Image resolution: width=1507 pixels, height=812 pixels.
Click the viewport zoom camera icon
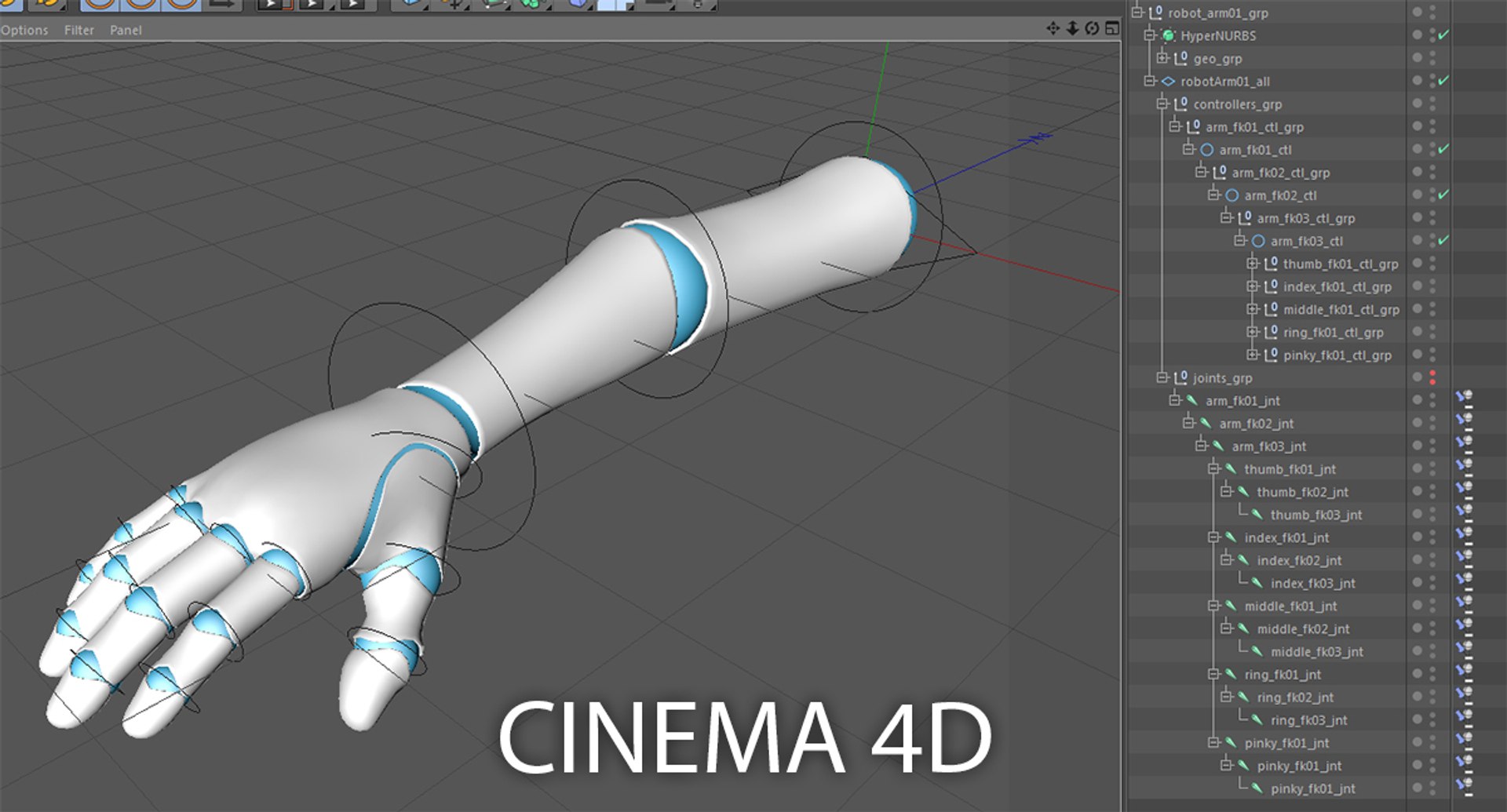click(x=1072, y=28)
